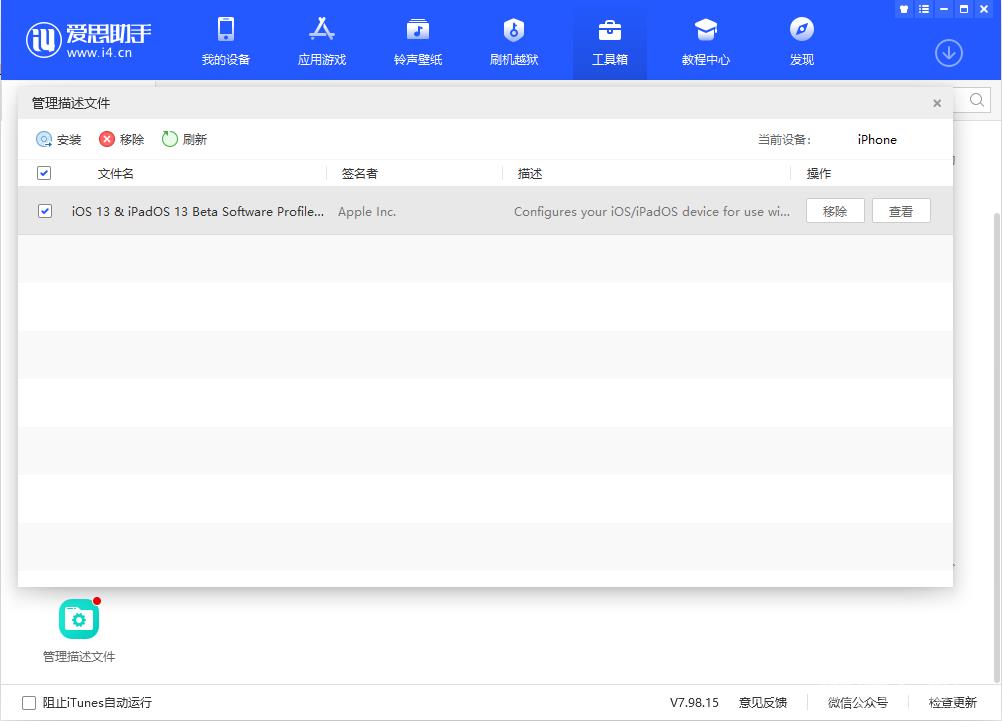Close the 管理描述文件 dialog
The height and width of the screenshot is (721, 1002).
point(937,103)
